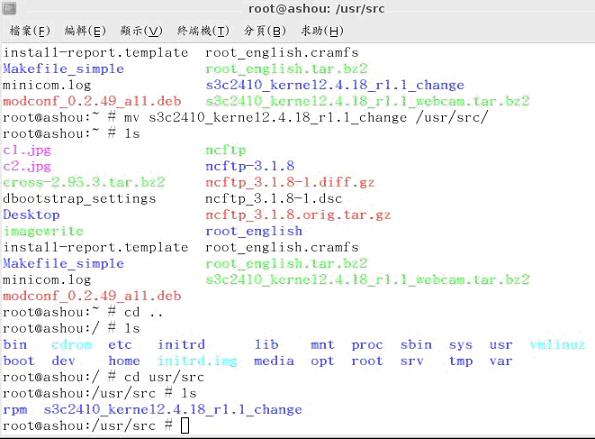Click the c1.jpg filename

coord(27,150)
